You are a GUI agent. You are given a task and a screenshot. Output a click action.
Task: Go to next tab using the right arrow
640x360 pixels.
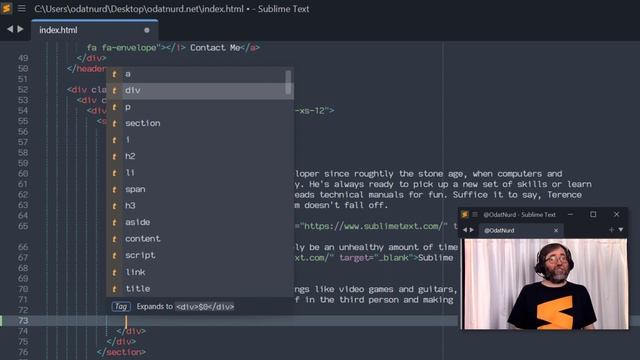click(20, 29)
